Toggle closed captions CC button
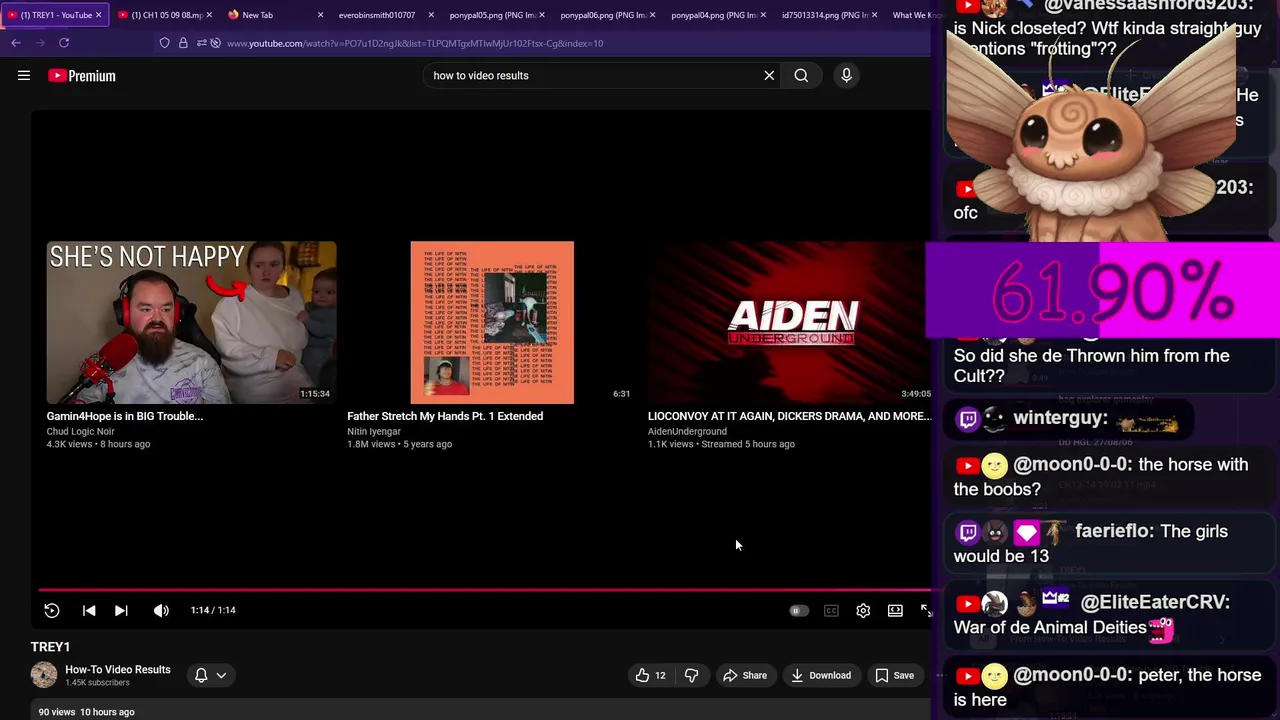Screen dimensions: 1280x720 pyautogui.click(x=831, y=610)
